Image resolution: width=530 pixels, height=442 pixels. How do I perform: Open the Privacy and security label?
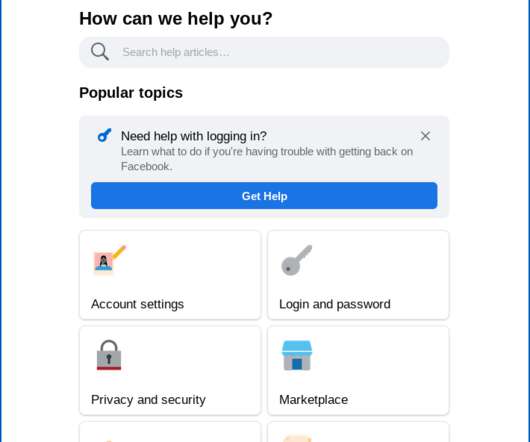[148, 400]
